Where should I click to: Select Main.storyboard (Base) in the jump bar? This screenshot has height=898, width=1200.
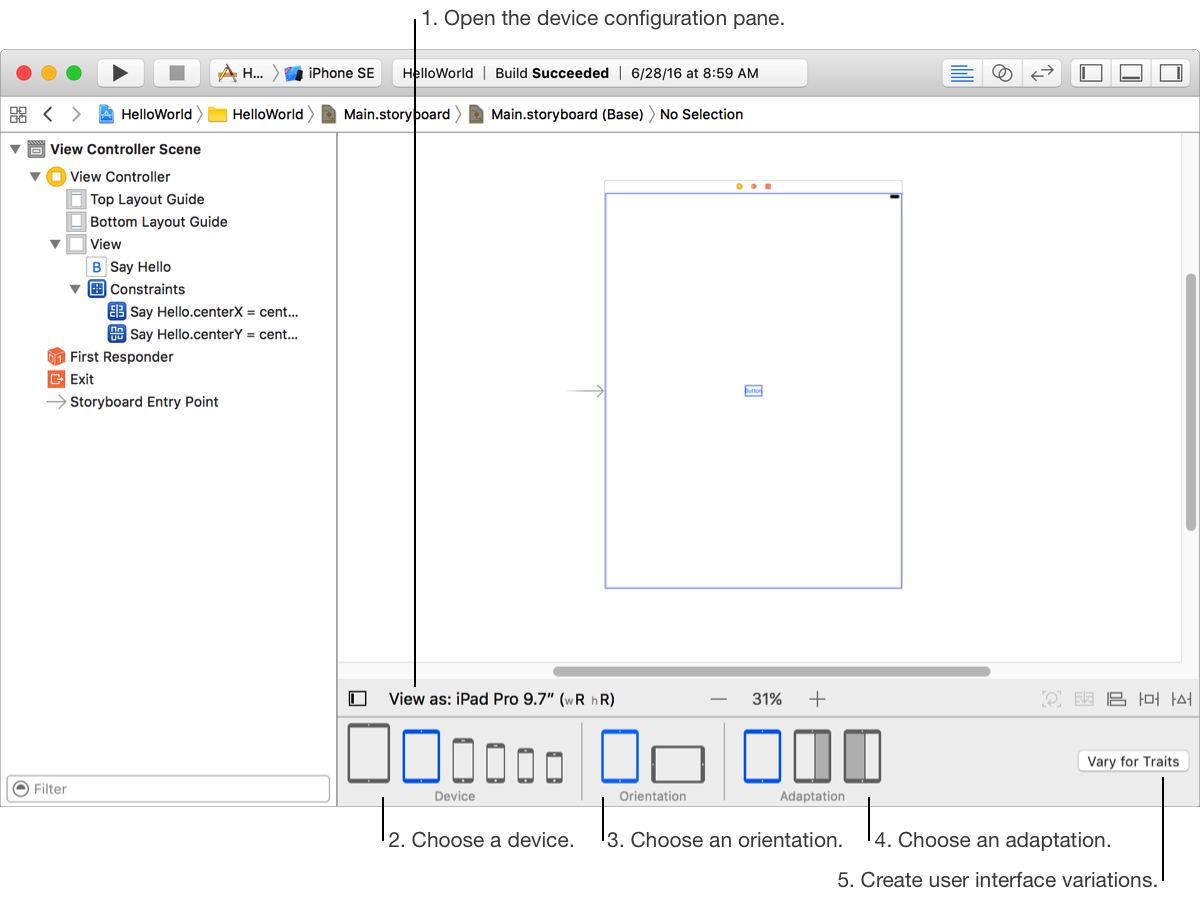pos(566,114)
